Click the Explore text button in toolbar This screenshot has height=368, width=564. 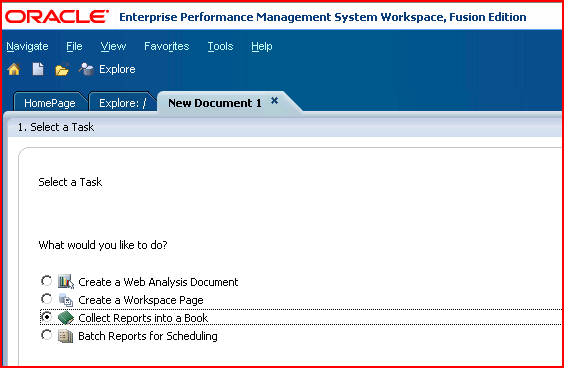[x=117, y=69]
